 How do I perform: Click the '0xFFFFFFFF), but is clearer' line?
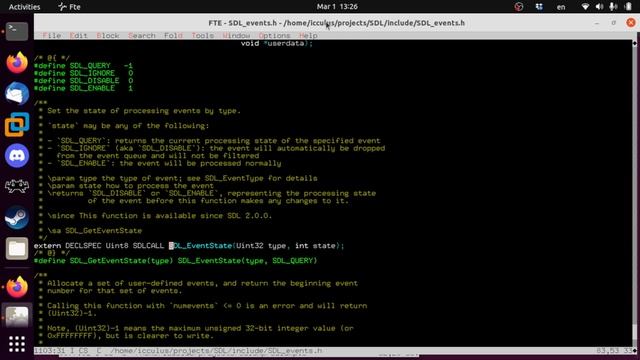[130, 336]
